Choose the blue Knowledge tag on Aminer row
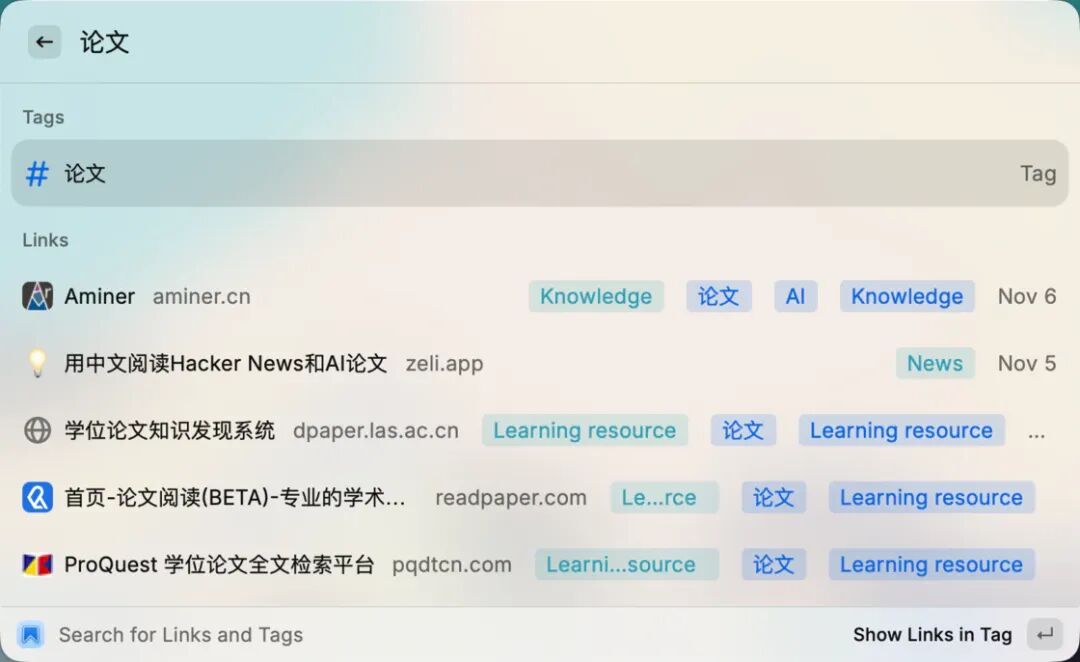The image size is (1080, 662). click(x=907, y=296)
